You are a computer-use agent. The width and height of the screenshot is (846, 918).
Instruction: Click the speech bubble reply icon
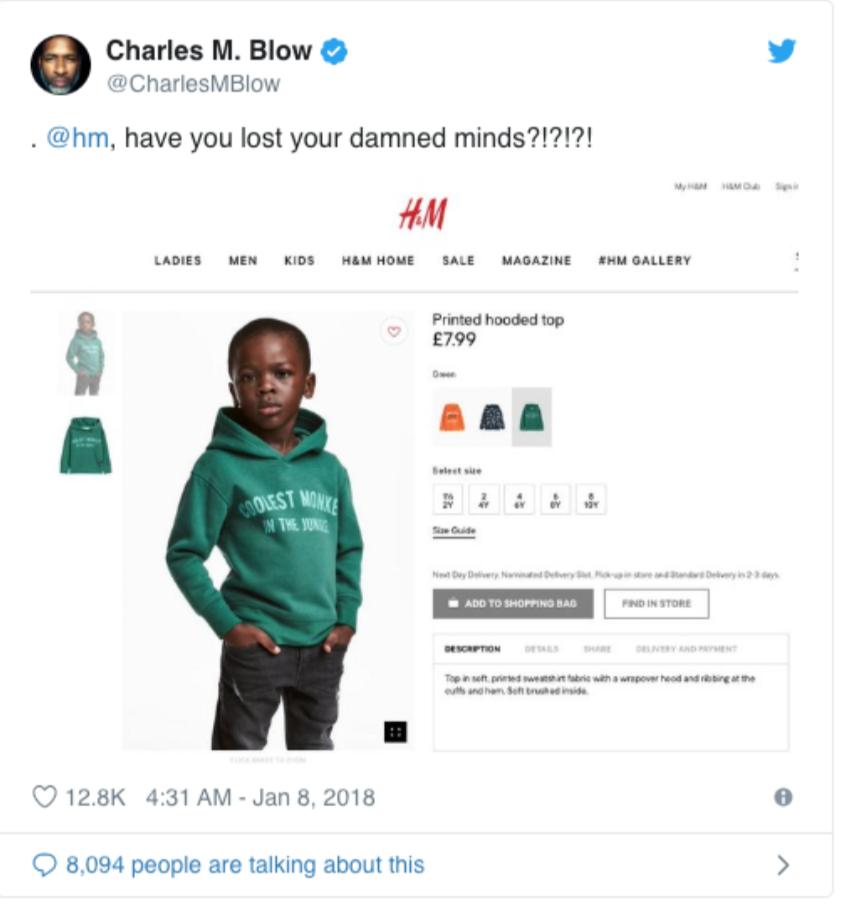[x=44, y=865]
